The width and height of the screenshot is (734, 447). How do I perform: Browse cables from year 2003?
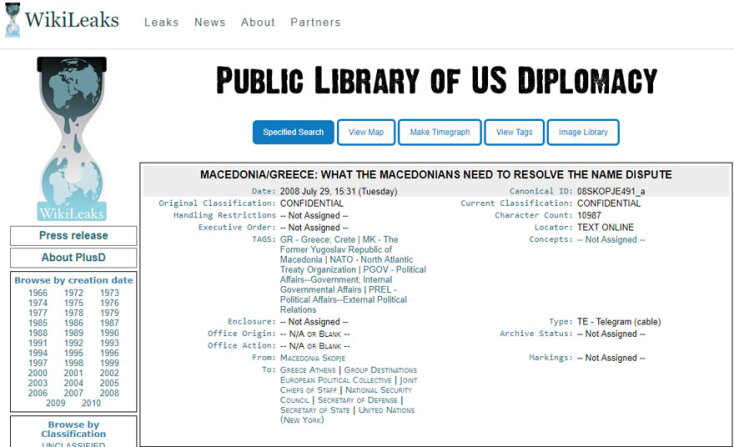pos(38,383)
